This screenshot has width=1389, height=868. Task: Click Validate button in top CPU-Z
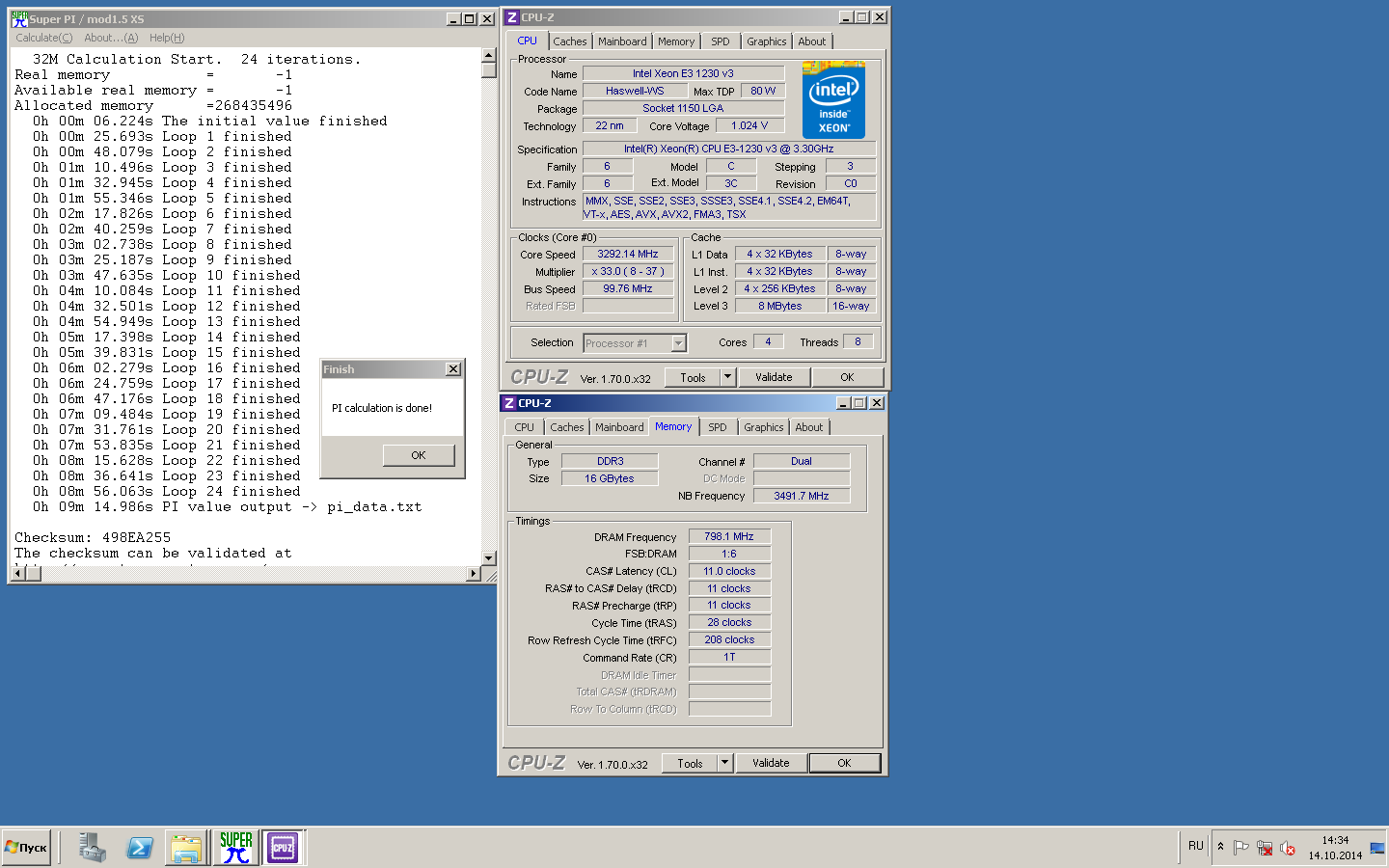point(774,377)
